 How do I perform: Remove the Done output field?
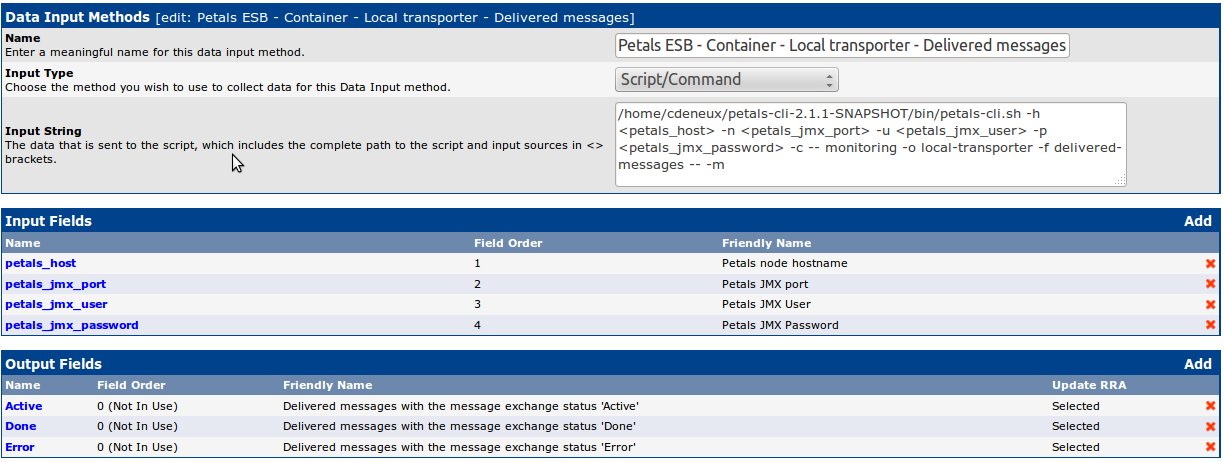tap(1211, 427)
